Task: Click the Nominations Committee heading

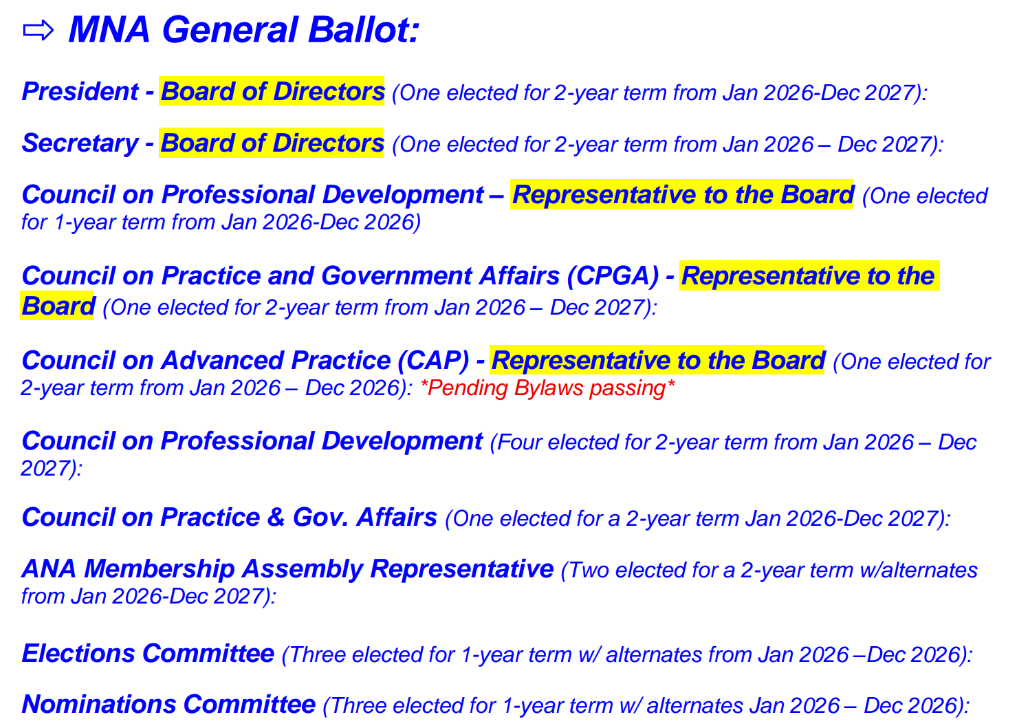Action: tap(168, 704)
